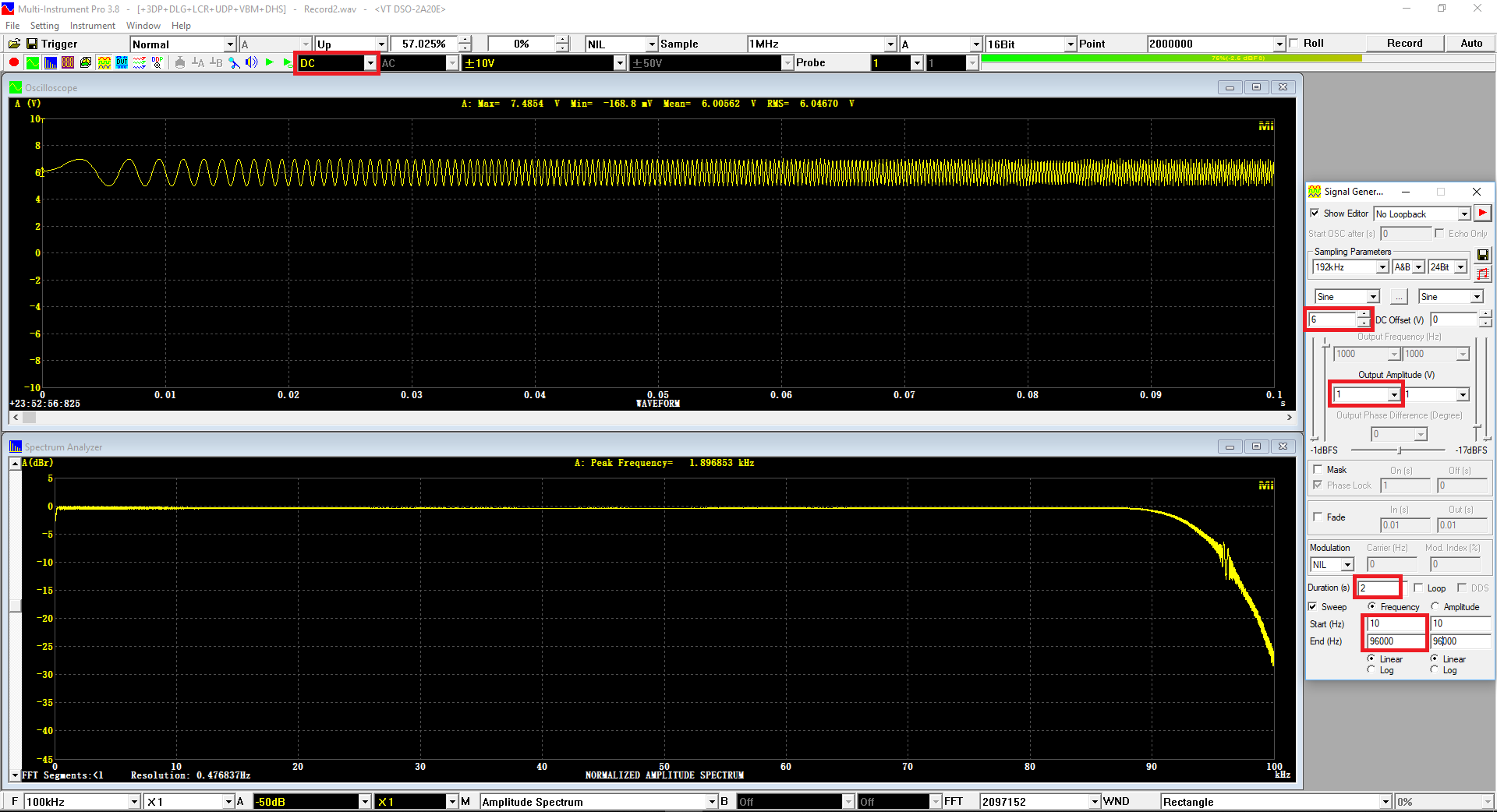The width and height of the screenshot is (1497, 812).
Task: Toggle the Signal Generator toolbar icon
Action: point(104,62)
